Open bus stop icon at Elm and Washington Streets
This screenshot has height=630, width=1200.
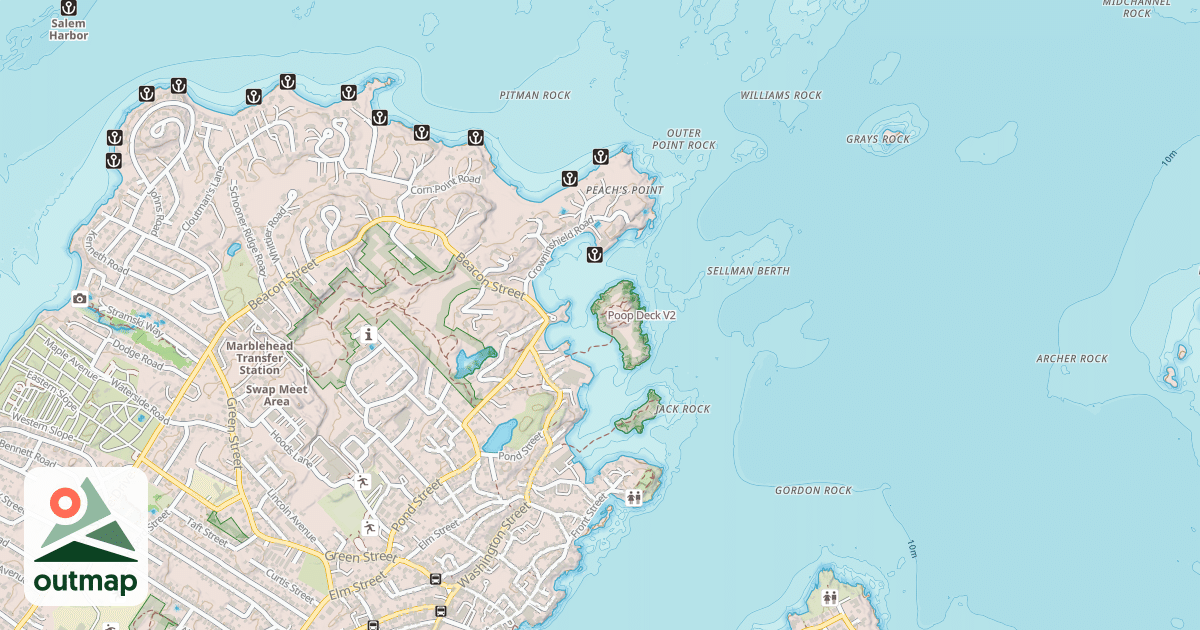(x=435, y=579)
